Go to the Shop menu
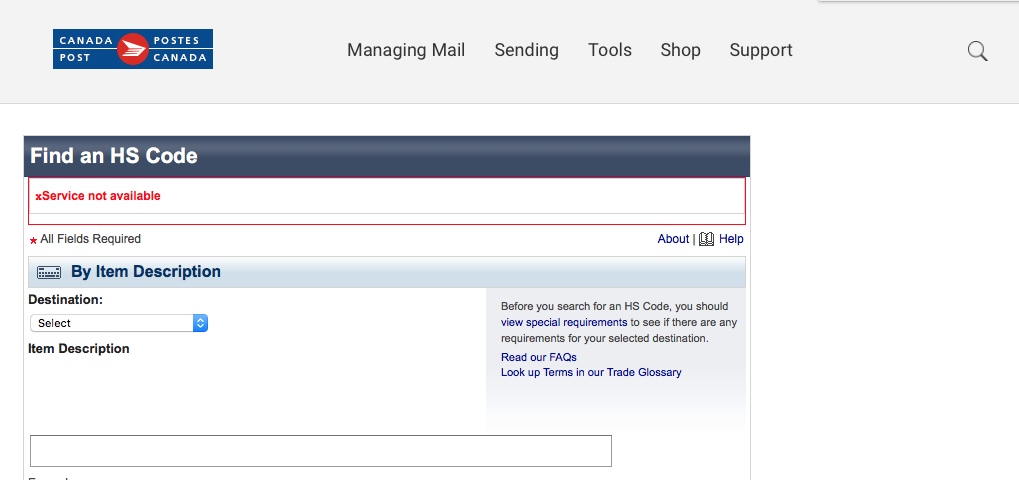Screen dimensions: 1019x480 point(680,50)
